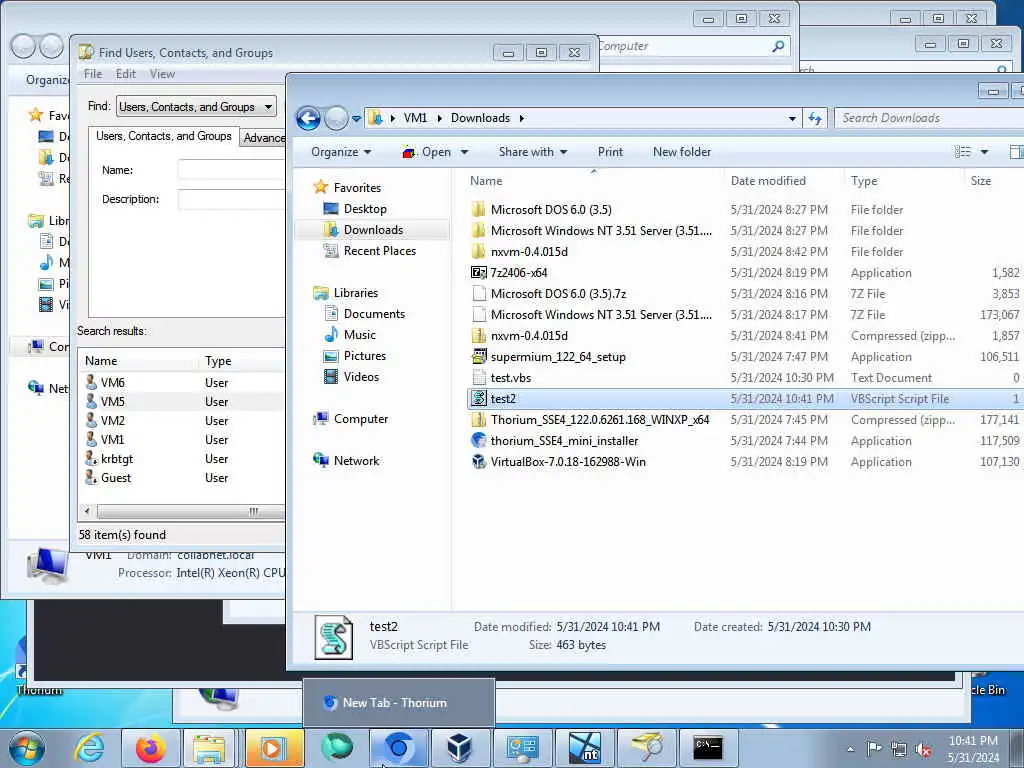Image resolution: width=1024 pixels, height=768 pixels.
Task: Select nxvm-0.4.015d compressed zip icon
Action: [x=479, y=336]
